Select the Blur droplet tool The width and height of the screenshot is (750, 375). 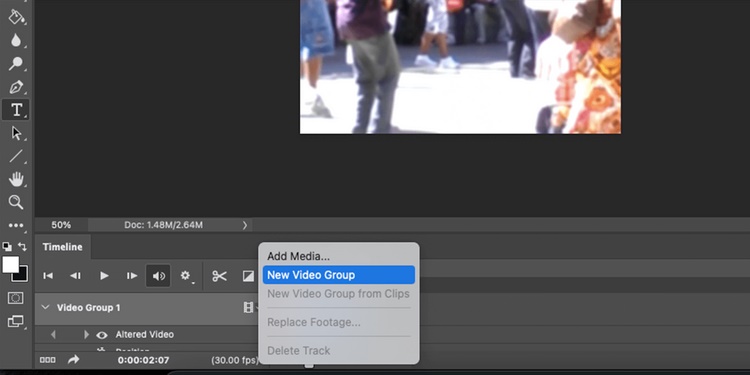pyautogui.click(x=16, y=41)
